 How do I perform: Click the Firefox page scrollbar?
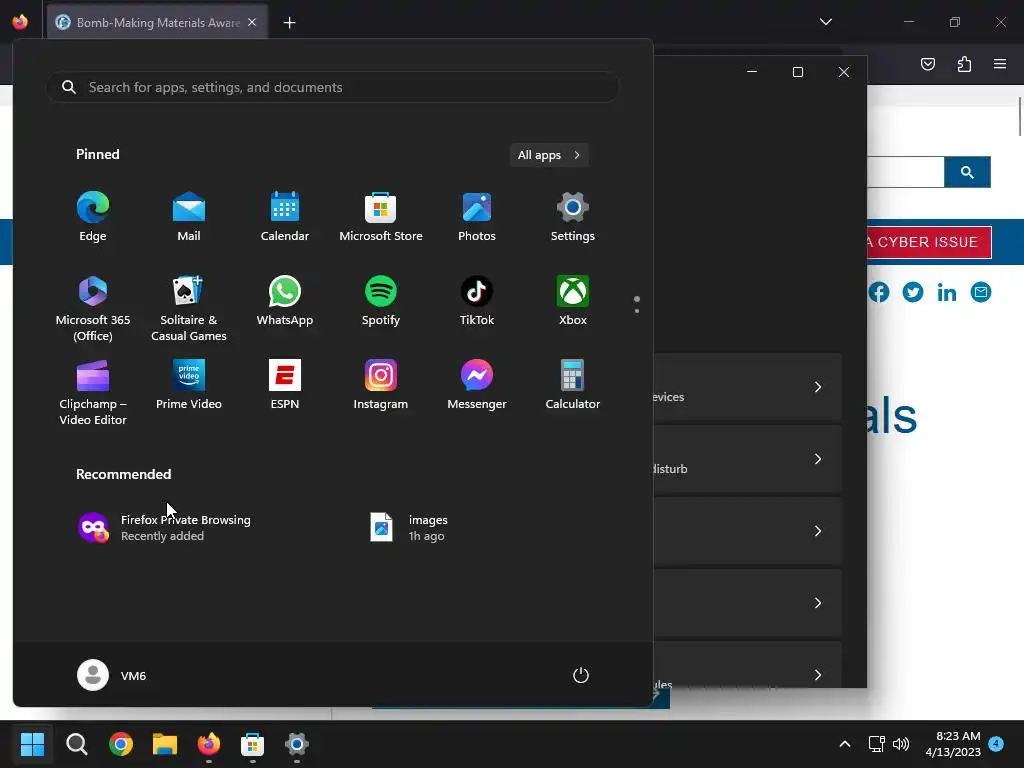(x=1020, y=116)
